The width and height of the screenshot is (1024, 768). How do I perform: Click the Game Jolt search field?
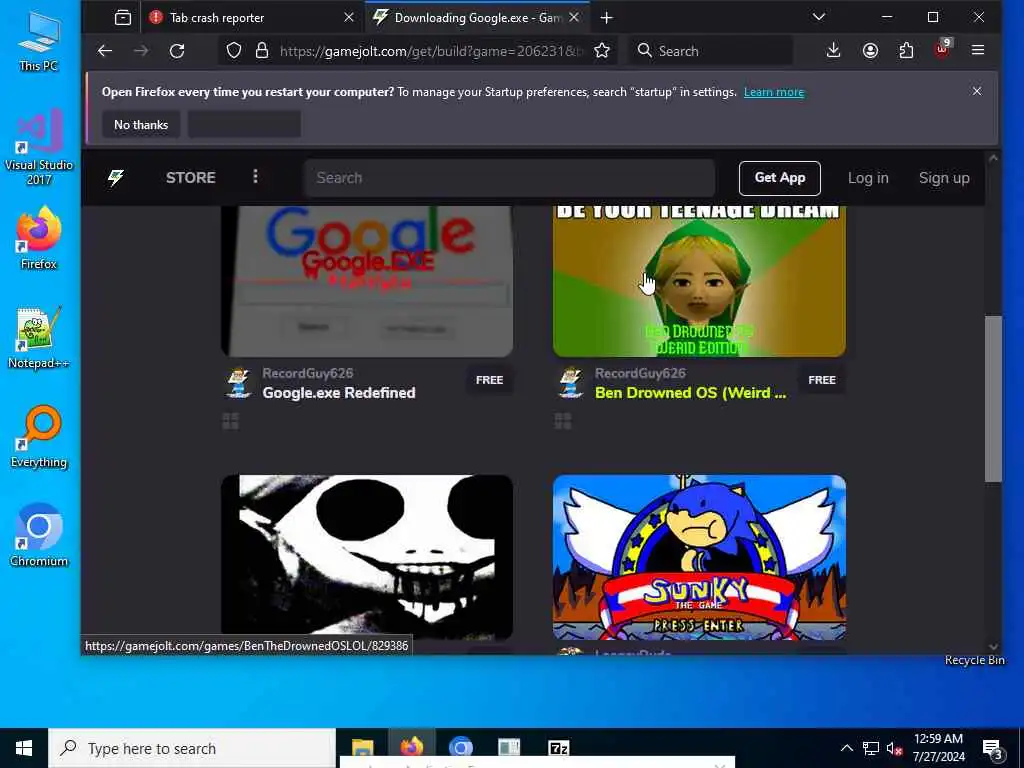(x=509, y=178)
